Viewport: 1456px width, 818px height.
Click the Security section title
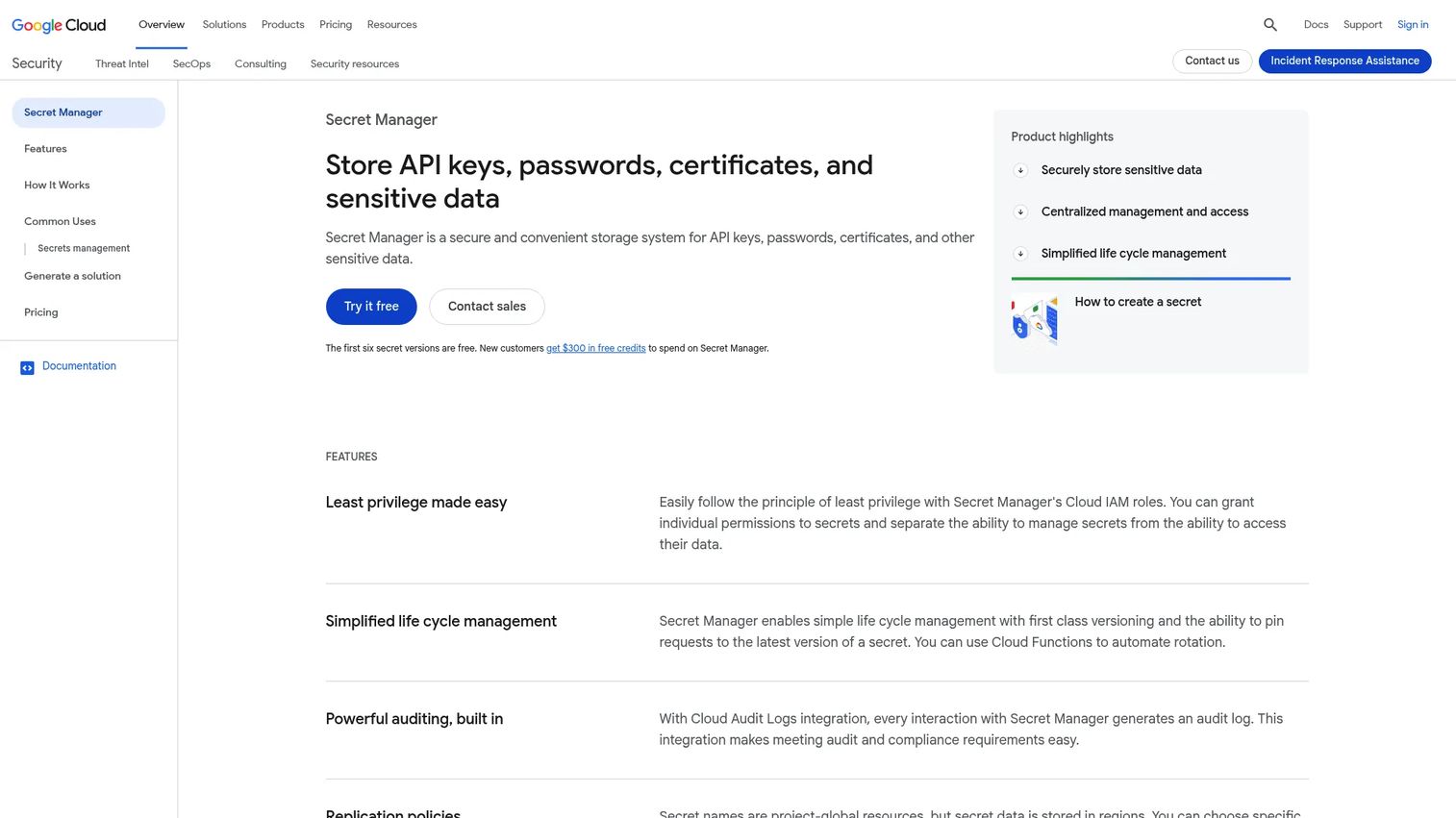(37, 63)
